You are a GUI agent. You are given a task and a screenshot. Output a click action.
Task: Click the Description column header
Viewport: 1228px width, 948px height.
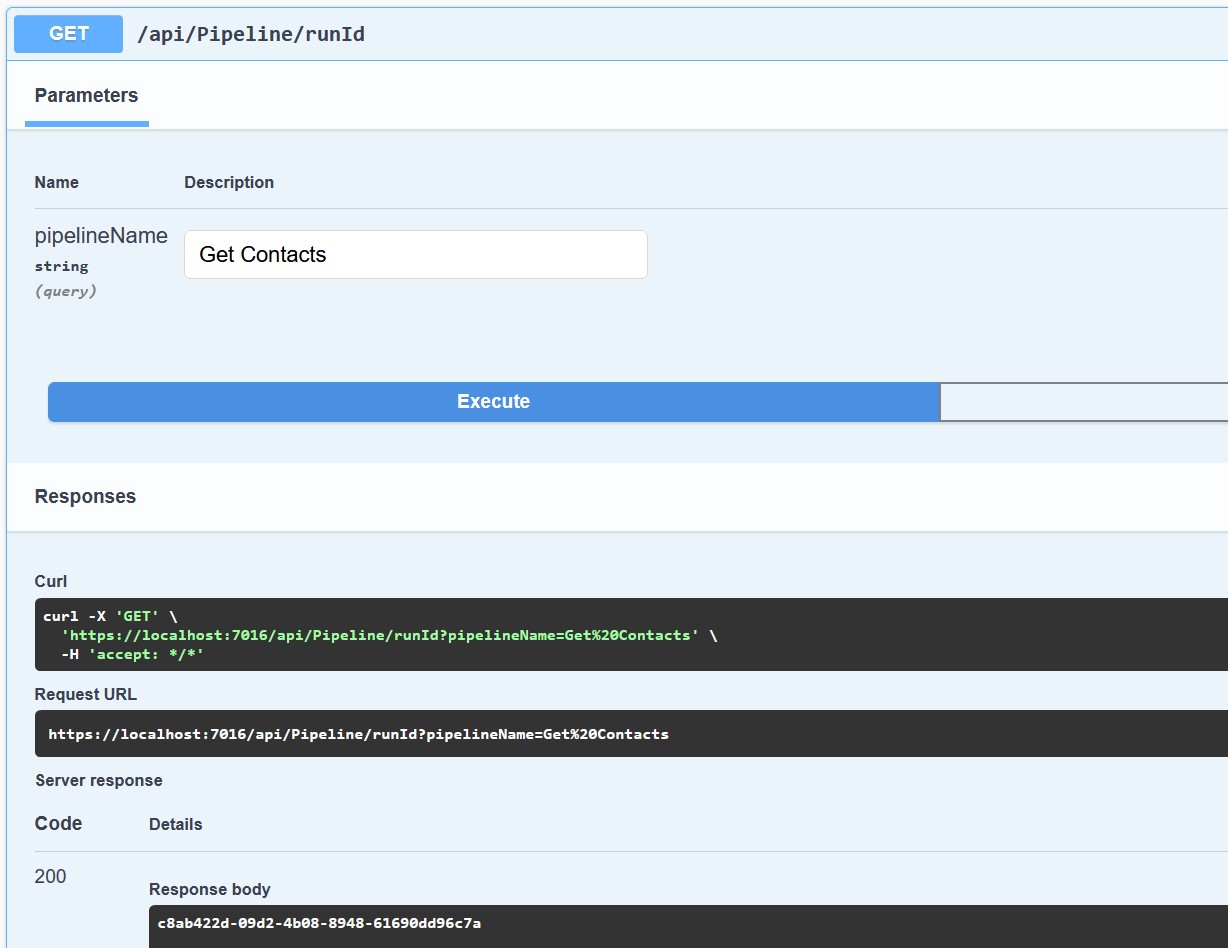[x=229, y=182]
